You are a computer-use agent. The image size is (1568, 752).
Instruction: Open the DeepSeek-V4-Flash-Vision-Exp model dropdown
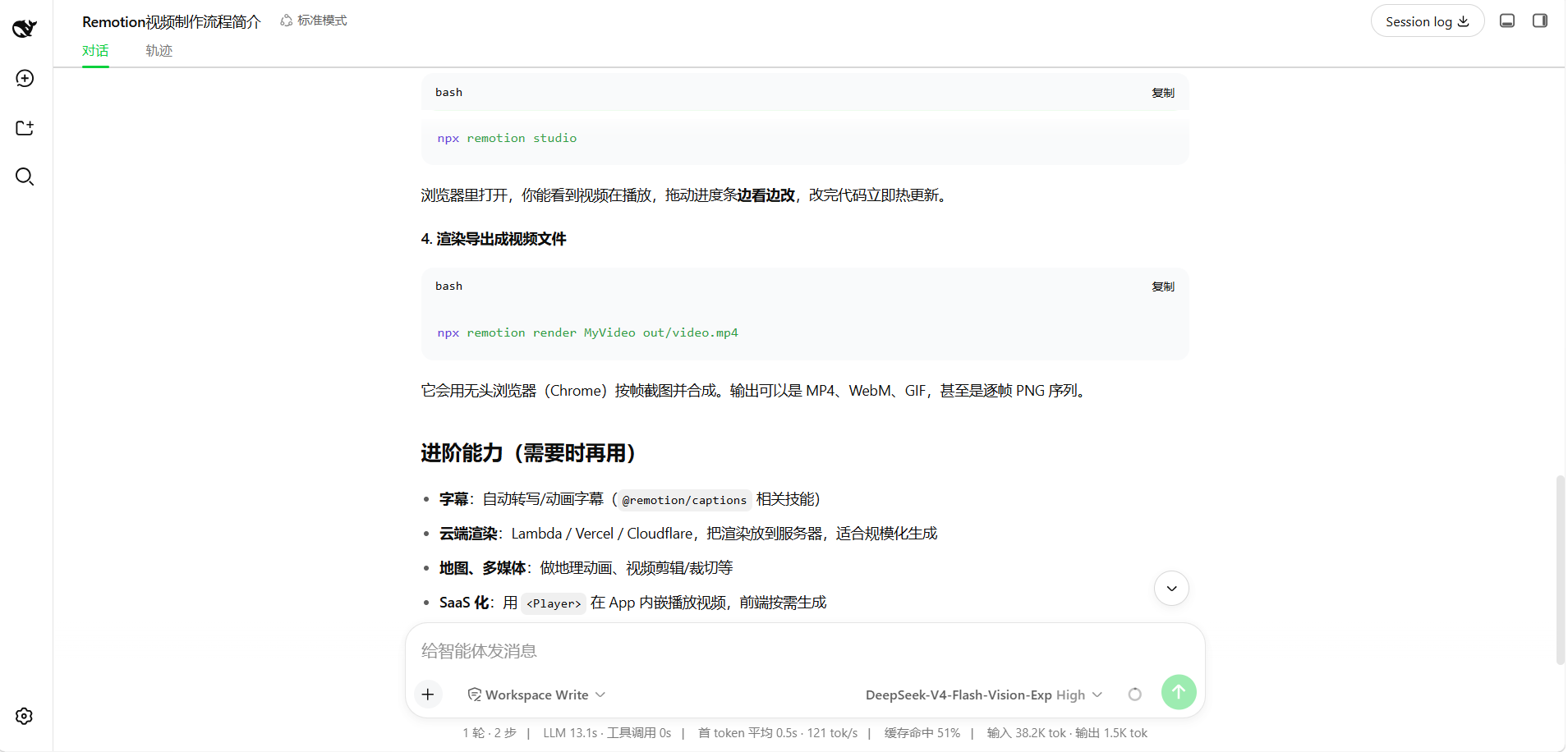(x=984, y=695)
